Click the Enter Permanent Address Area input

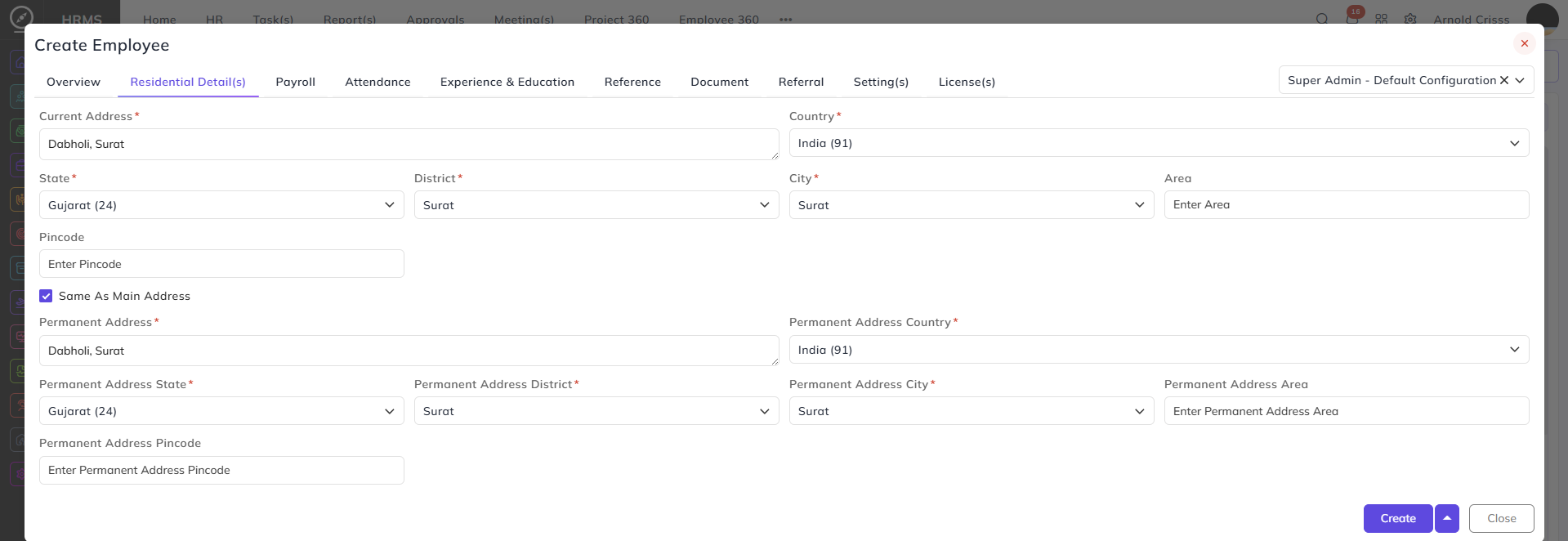(1347, 411)
